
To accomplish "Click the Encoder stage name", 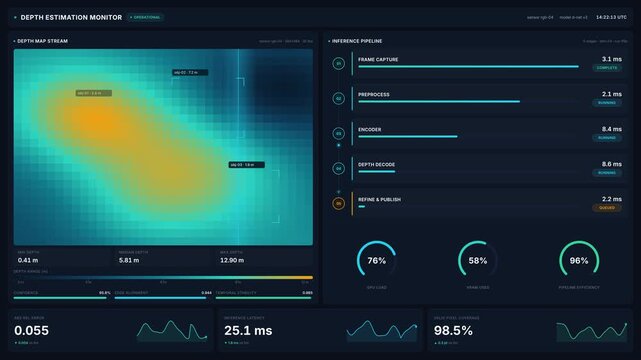I will pyautogui.click(x=370, y=130).
